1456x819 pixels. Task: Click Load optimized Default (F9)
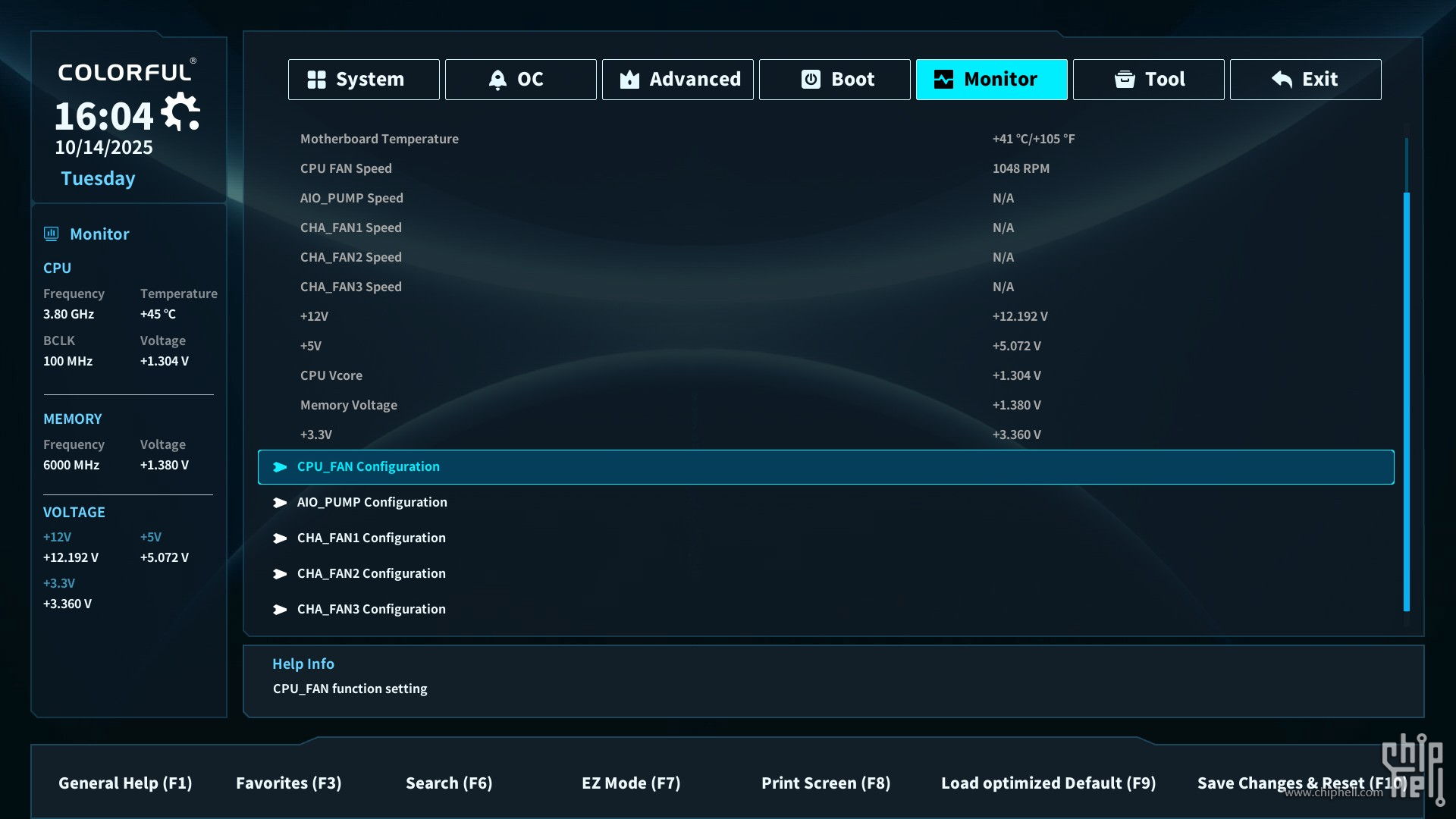[x=1048, y=783]
